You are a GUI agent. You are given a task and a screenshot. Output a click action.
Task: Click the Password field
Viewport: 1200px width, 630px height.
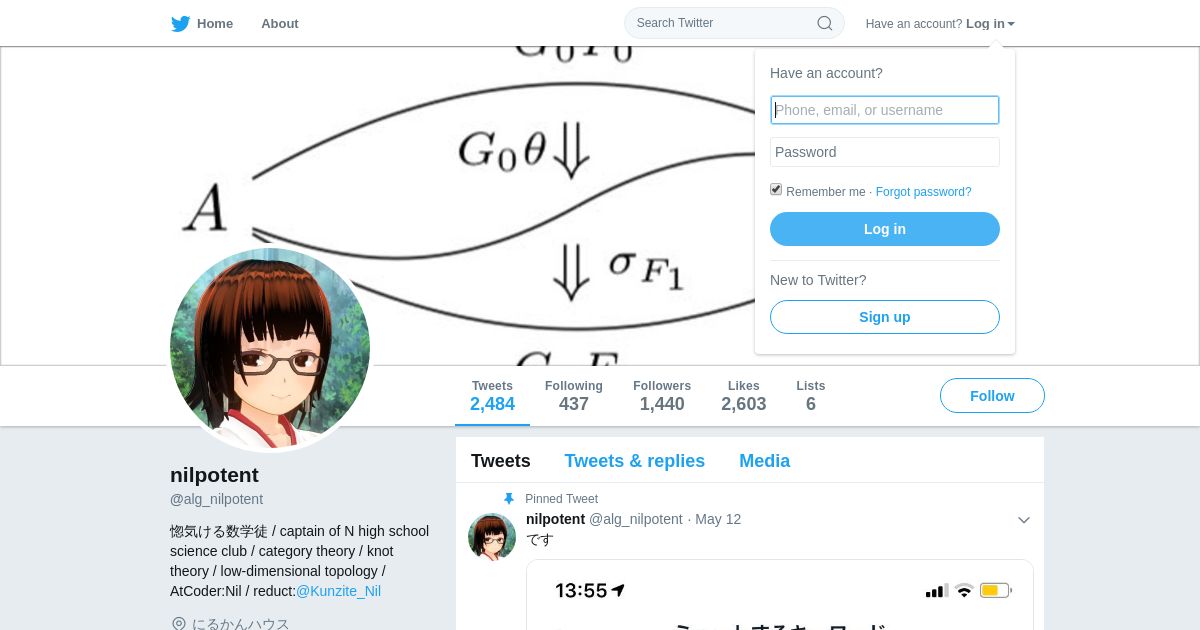tap(885, 152)
